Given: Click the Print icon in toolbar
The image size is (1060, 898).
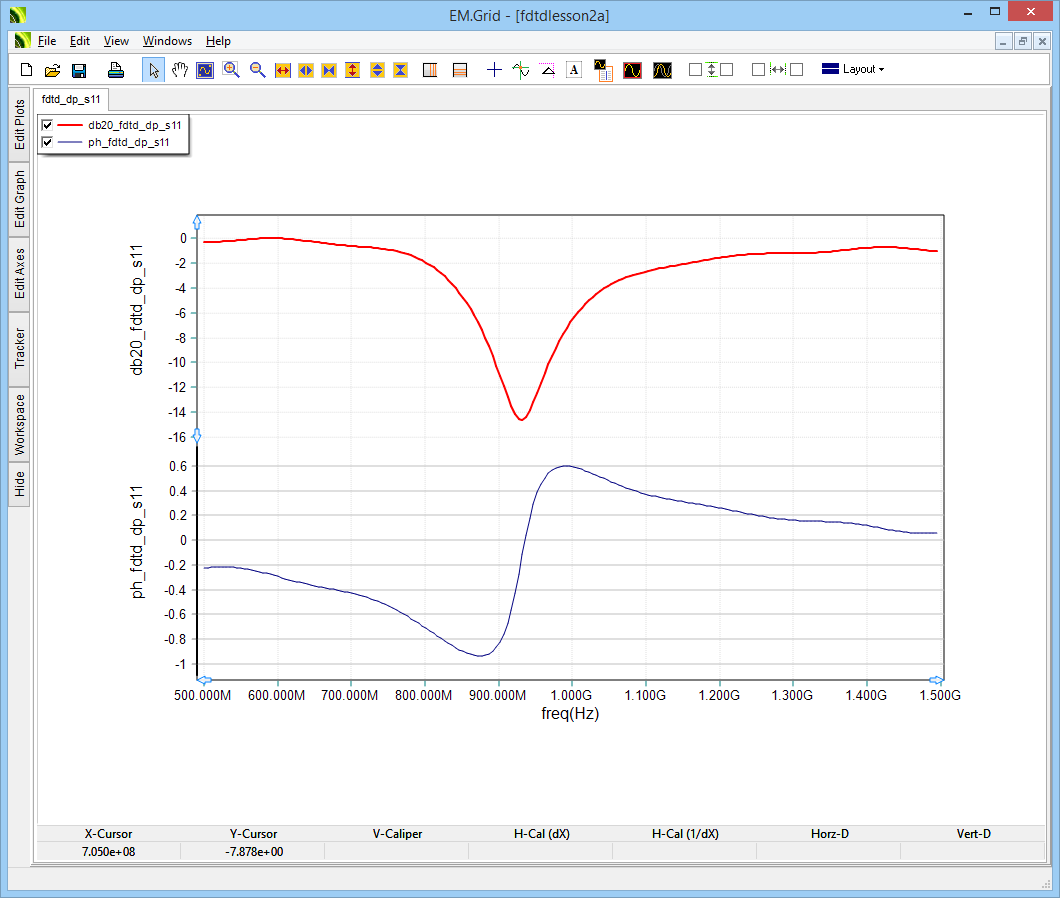Looking at the screenshot, I should click(116, 70).
